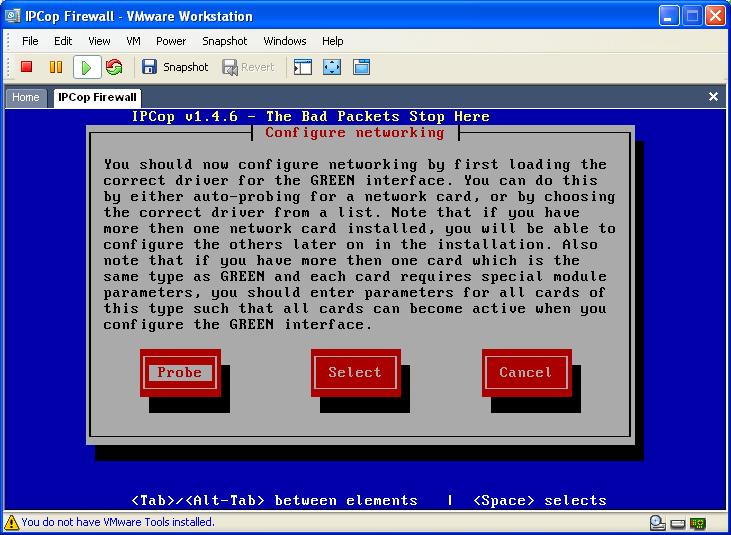Switch to the Home tab

26,97
